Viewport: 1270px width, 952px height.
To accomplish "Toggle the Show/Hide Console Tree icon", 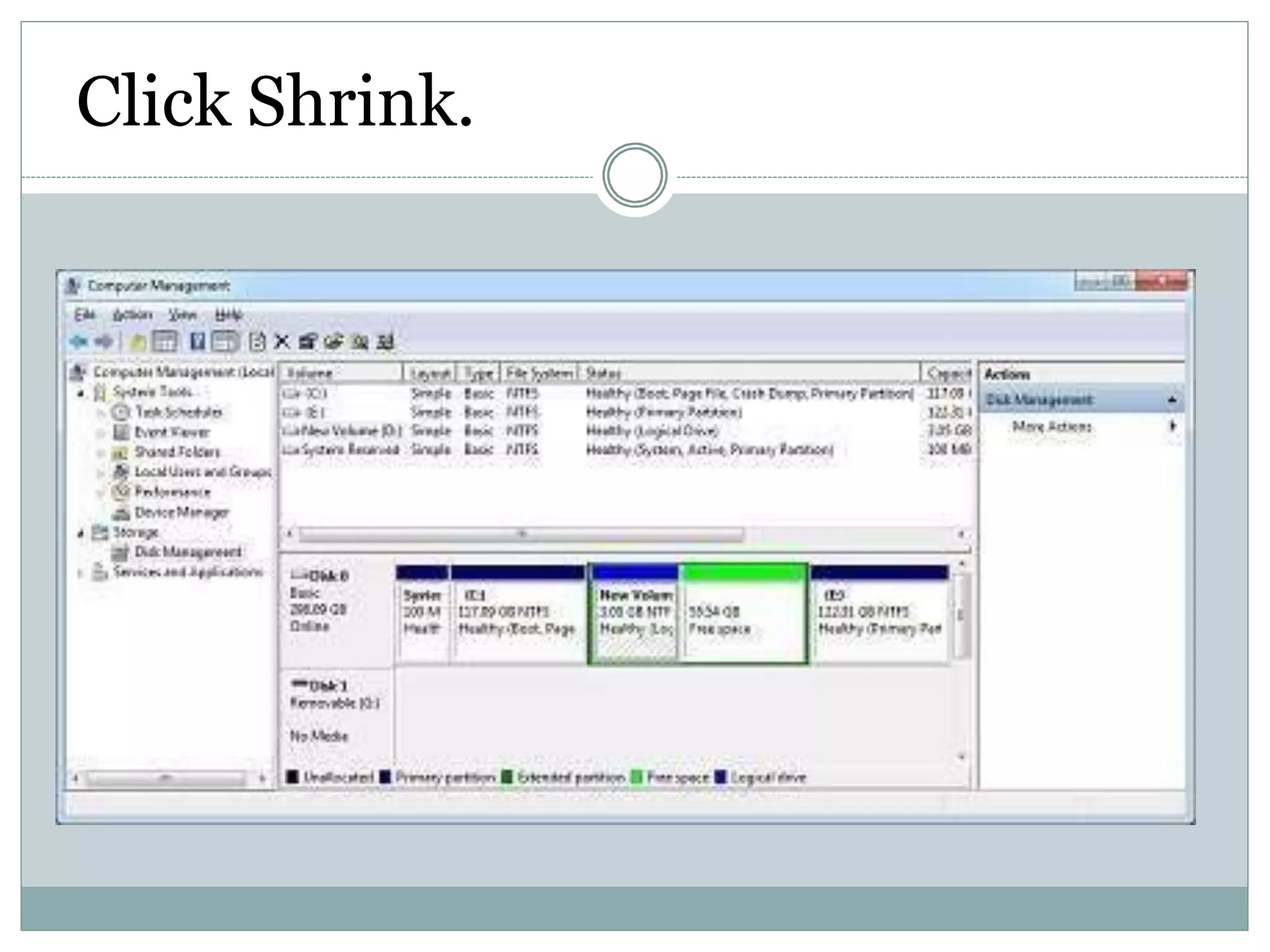I will coord(165,342).
